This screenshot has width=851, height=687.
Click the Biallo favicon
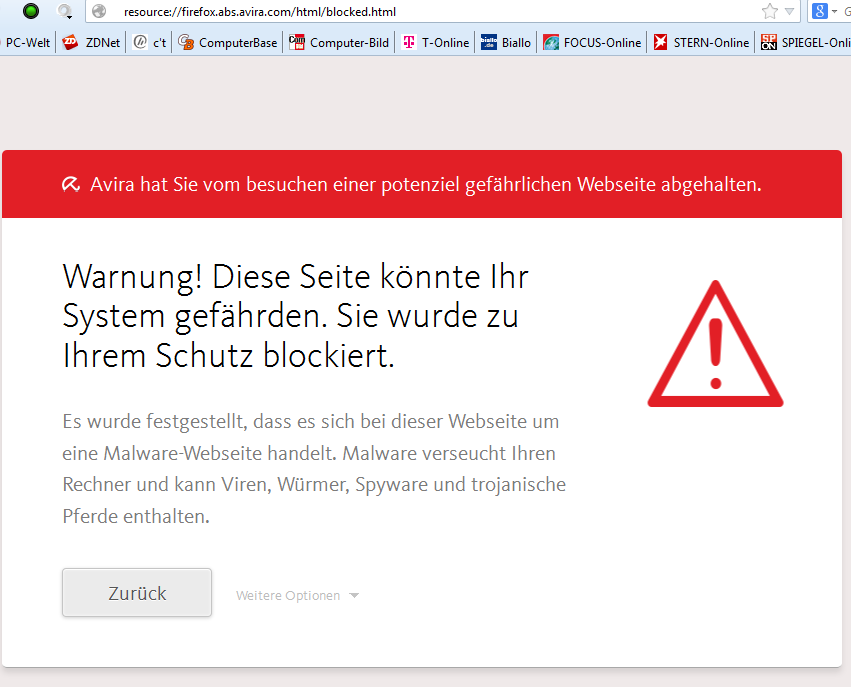click(x=488, y=42)
